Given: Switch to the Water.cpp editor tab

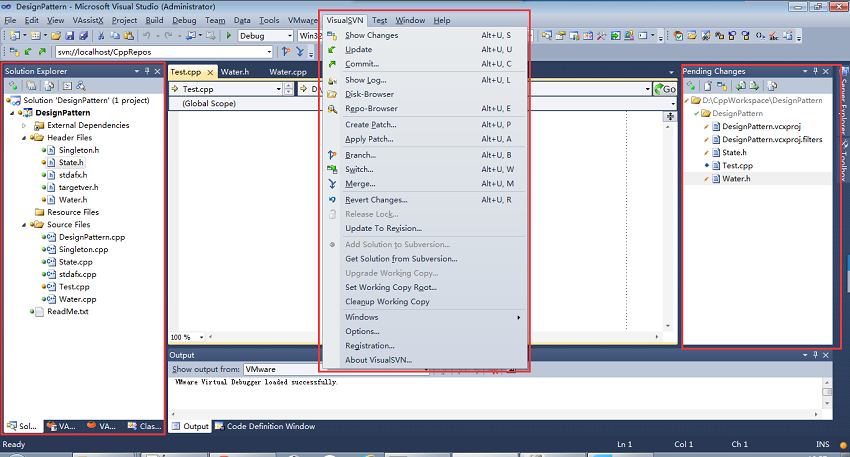Looking at the screenshot, I should click(x=288, y=72).
